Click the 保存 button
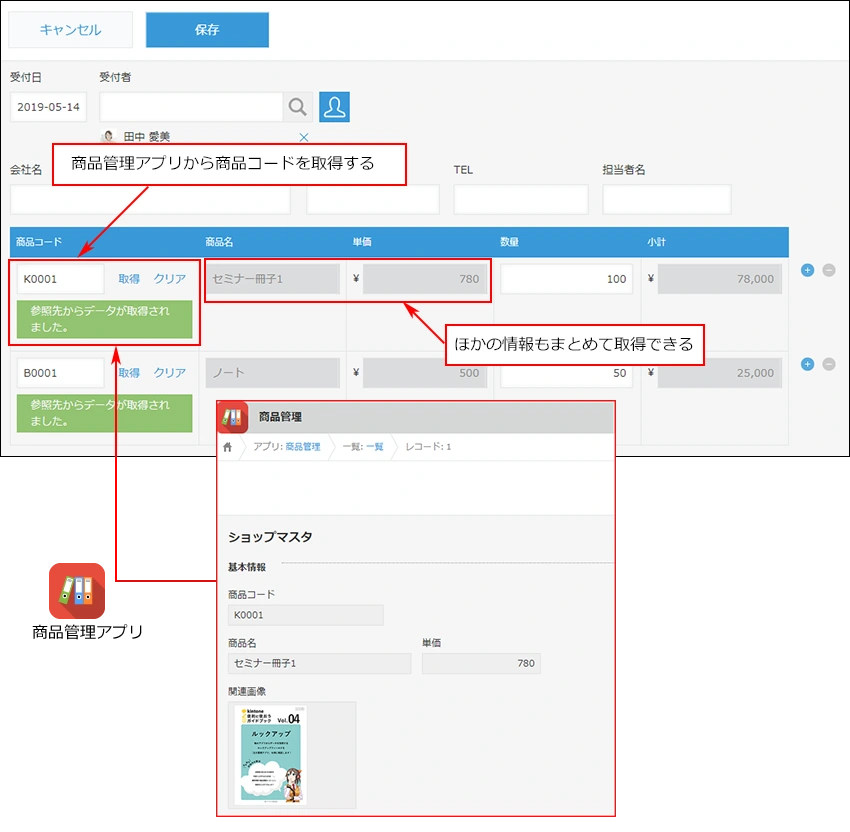The image size is (850, 832). click(207, 30)
